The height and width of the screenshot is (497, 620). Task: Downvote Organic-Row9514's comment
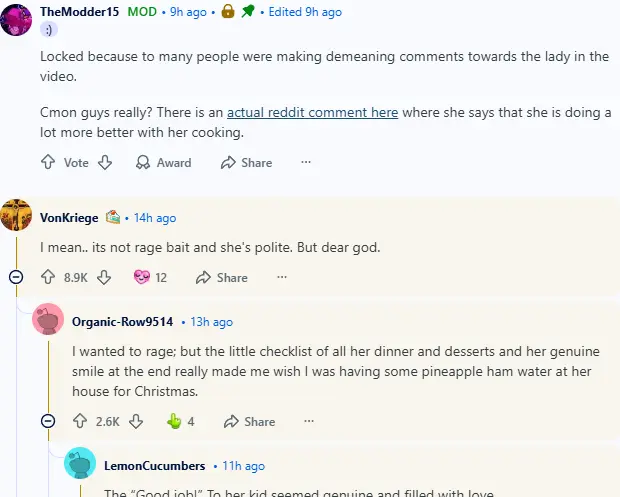tap(137, 421)
